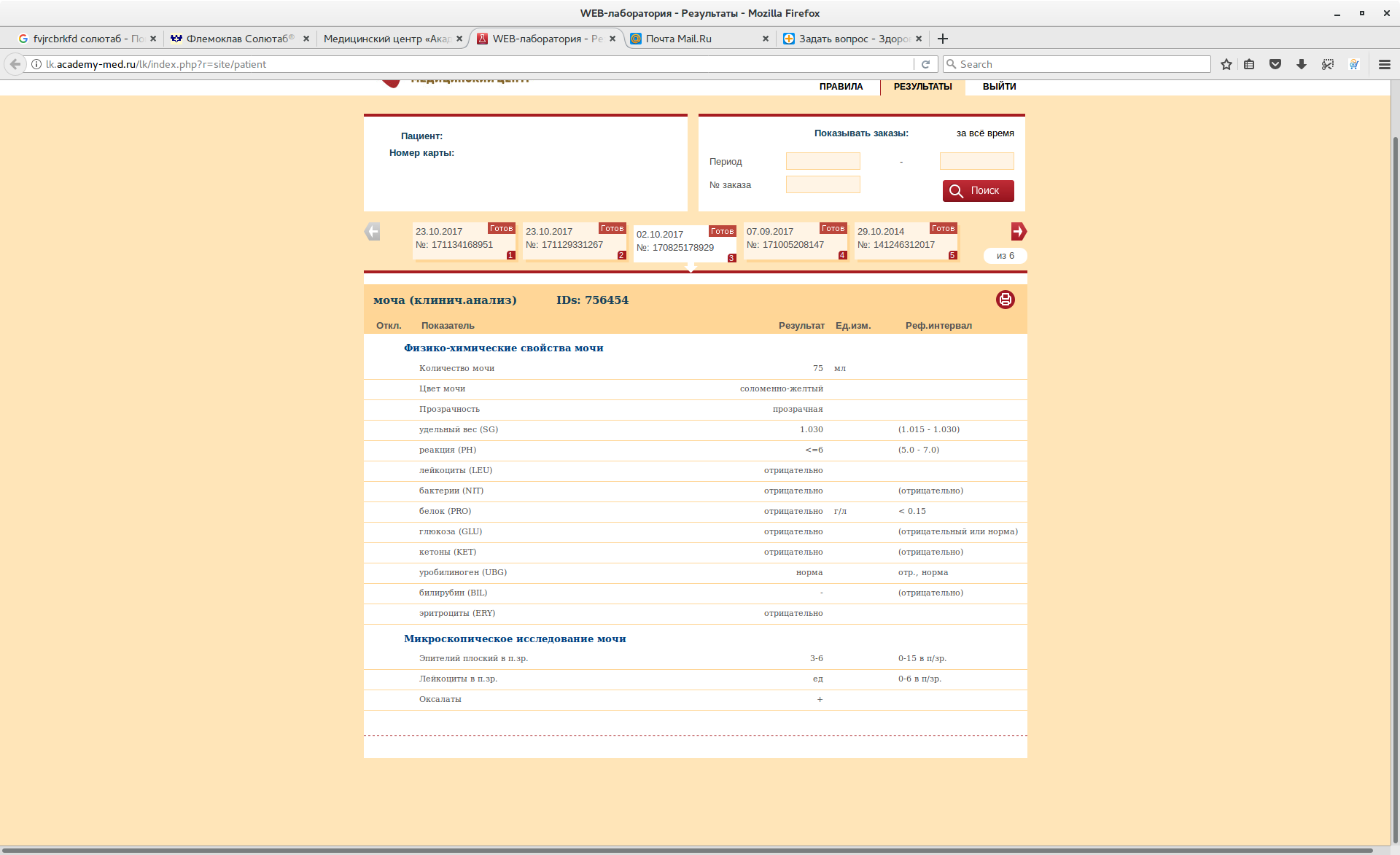Go to next orders with right arrow
The width and height of the screenshot is (1400, 855).
[1019, 232]
